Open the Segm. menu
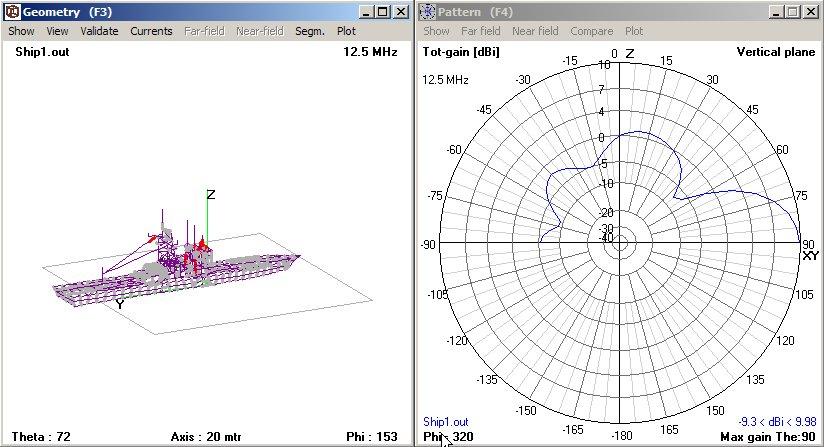This screenshot has width=824, height=447. [x=310, y=31]
